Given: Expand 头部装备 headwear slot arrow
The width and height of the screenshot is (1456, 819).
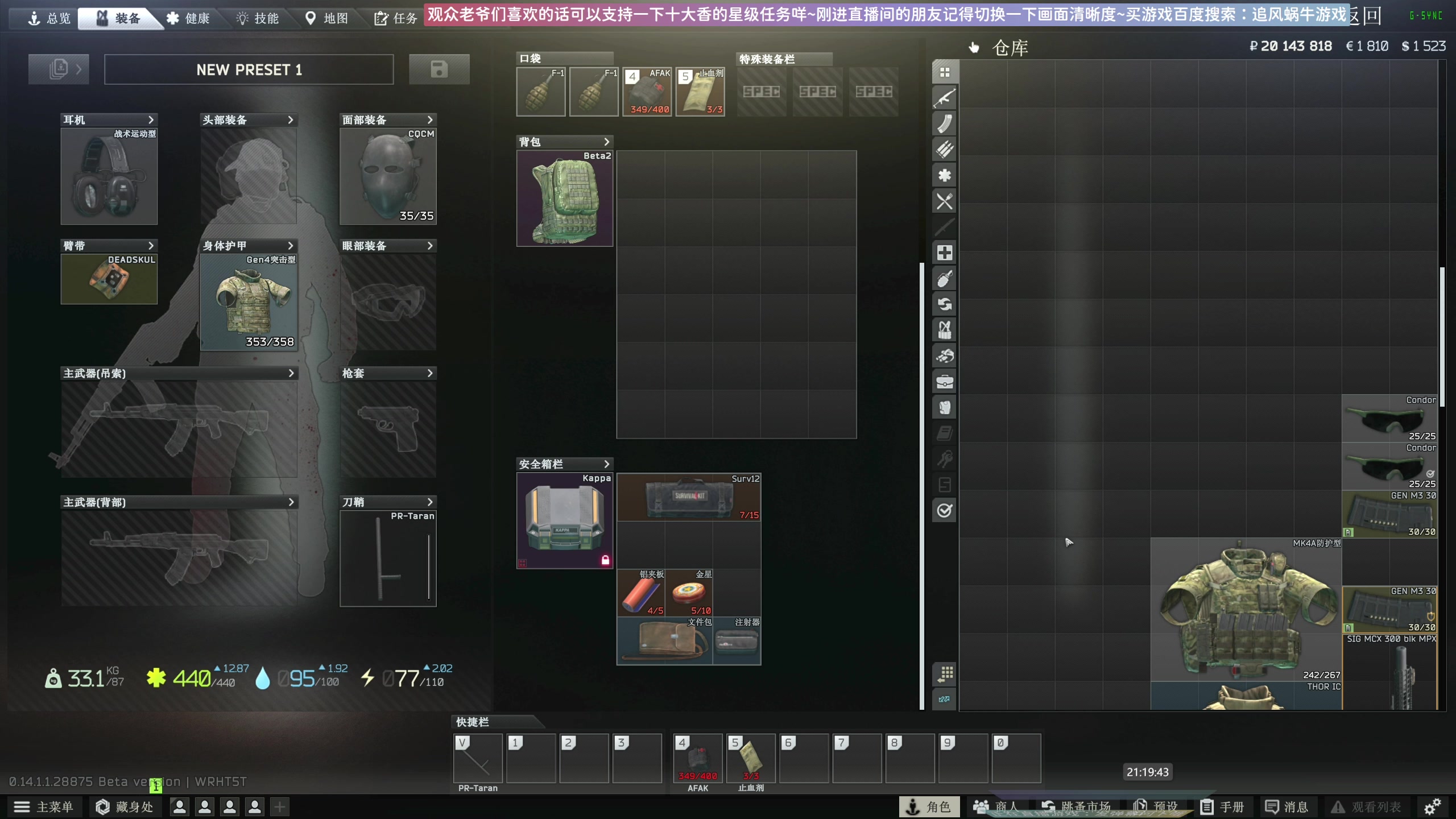Looking at the screenshot, I should pos(290,120).
